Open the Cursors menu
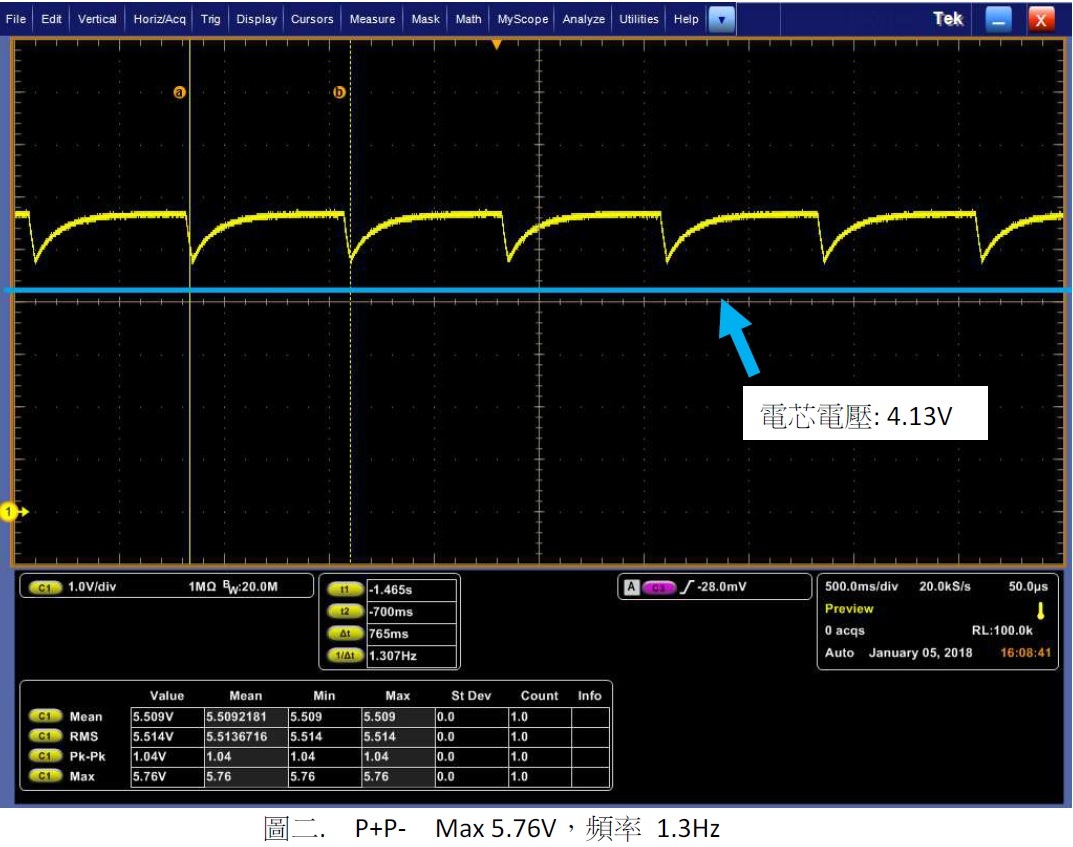This screenshot has height=847, width=1073. coord(312,19)
